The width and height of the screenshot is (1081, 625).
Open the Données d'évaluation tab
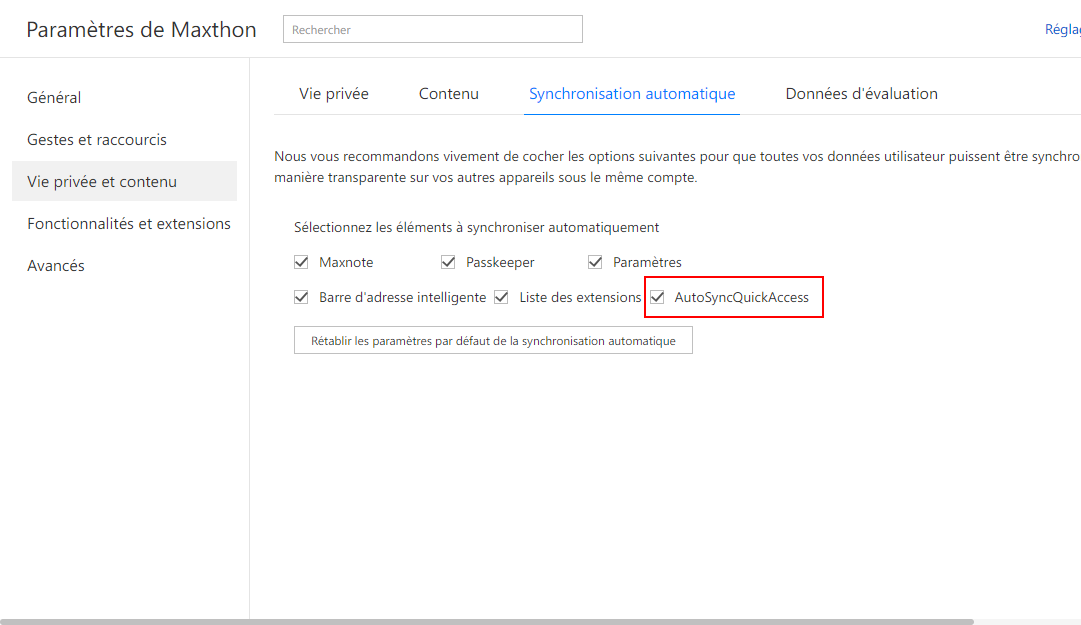point(861,94)
